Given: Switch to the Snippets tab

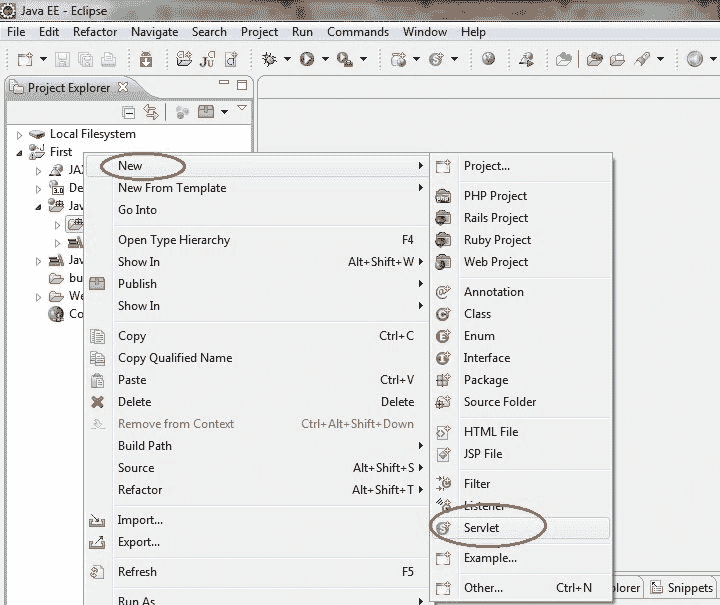Looking at the screenshot, I should pyautogui.click(x=681, y=588).
